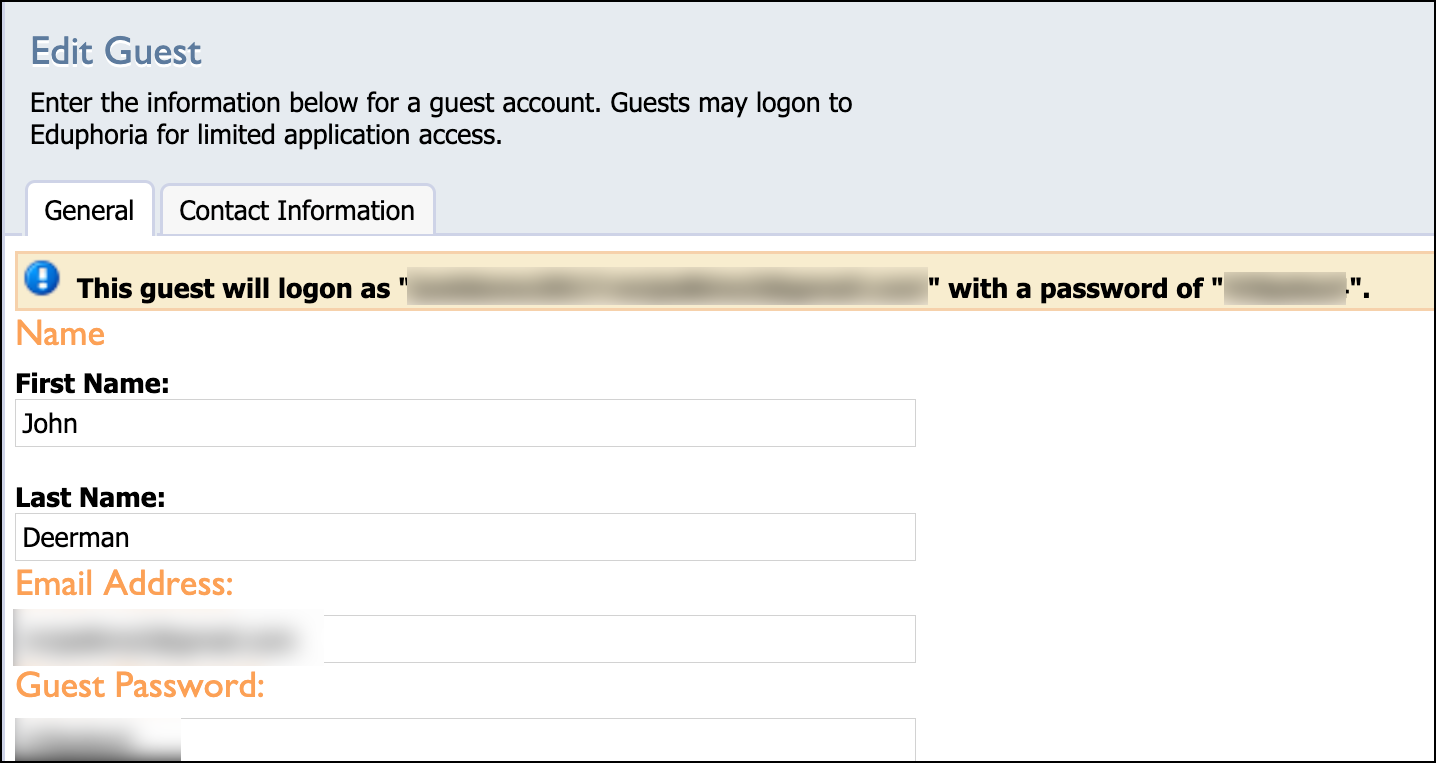
Task: Click the 'Enter the information below' description line
Action: 441,103
